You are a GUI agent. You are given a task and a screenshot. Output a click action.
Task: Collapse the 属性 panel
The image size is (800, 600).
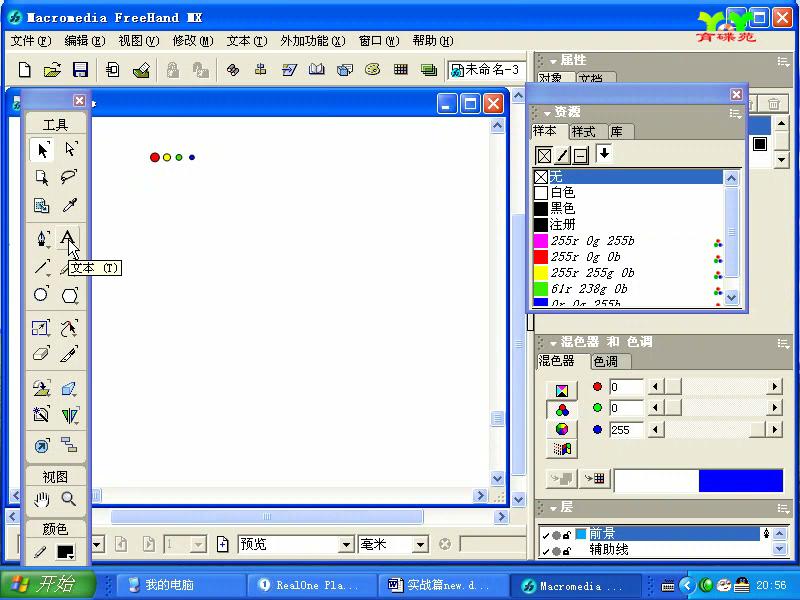click(553, 61)
